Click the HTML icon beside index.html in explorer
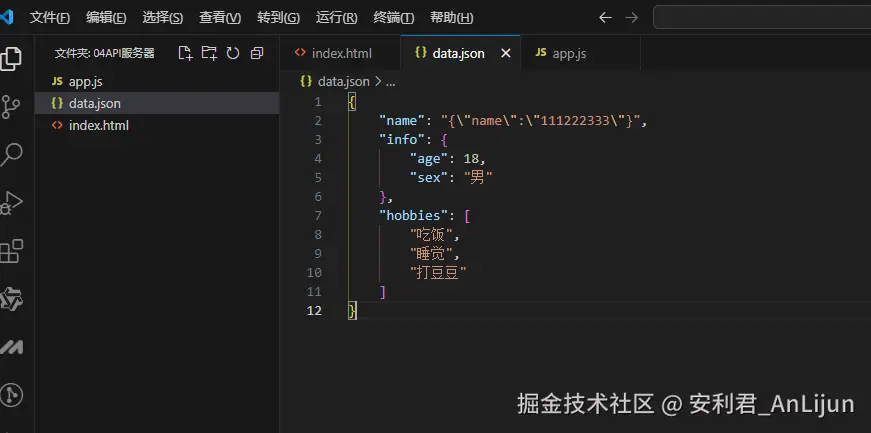The image size is (871, 433). pyautogui.click(x=57, y=125)
